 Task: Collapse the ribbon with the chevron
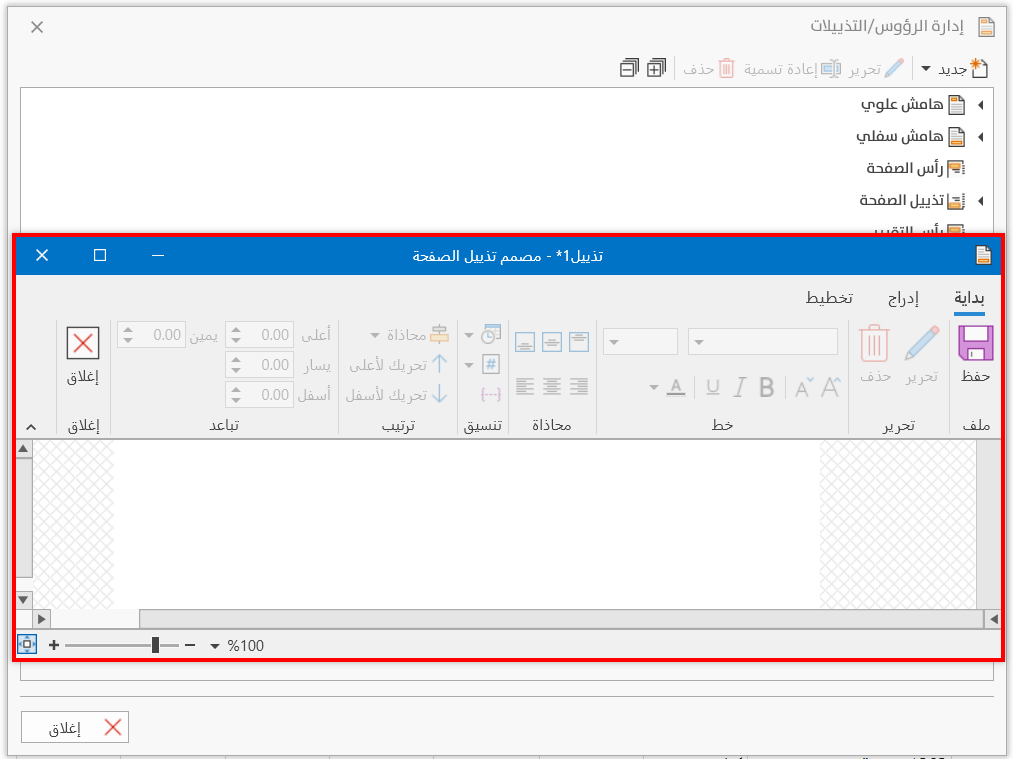[x=31, y=427]
